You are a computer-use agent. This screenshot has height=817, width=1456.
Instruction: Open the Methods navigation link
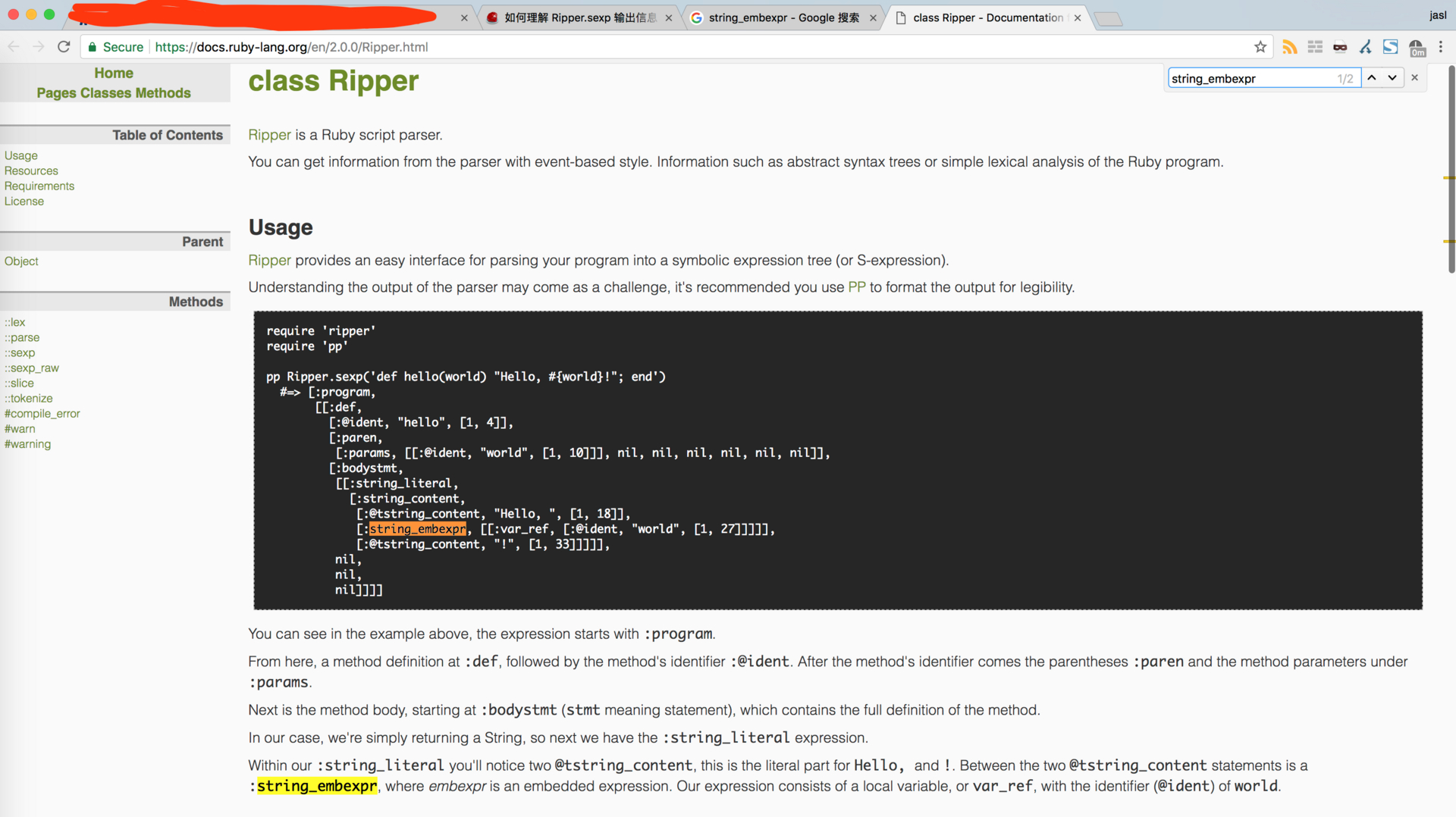click(163, 92)
